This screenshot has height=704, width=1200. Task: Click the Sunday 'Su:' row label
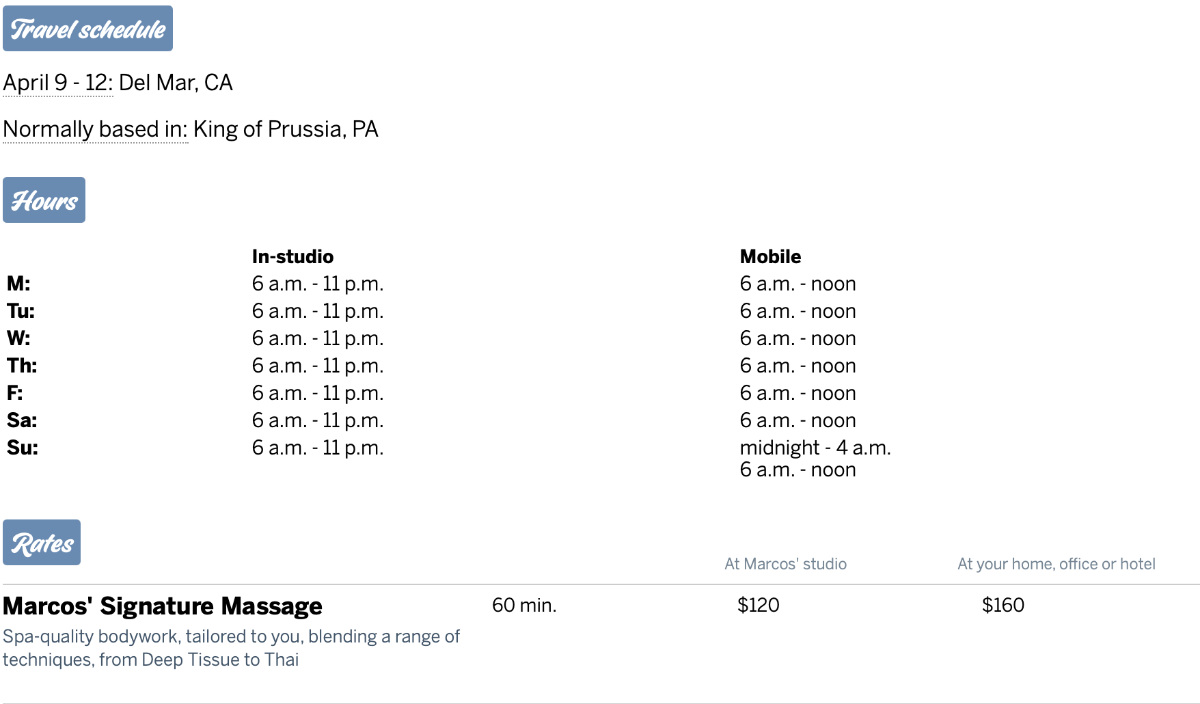pos(22,448)
